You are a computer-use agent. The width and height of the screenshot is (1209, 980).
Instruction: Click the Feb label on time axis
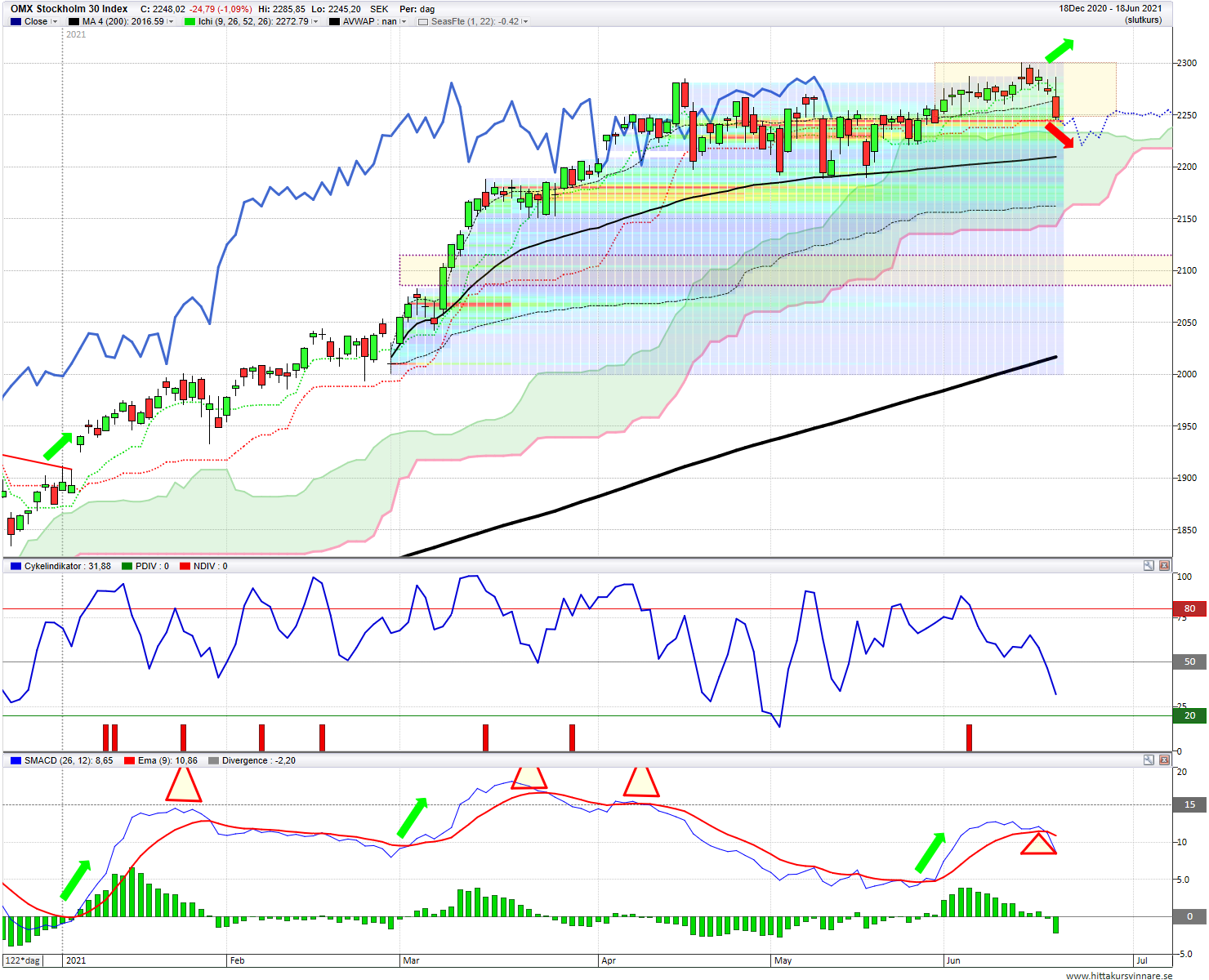237,960
